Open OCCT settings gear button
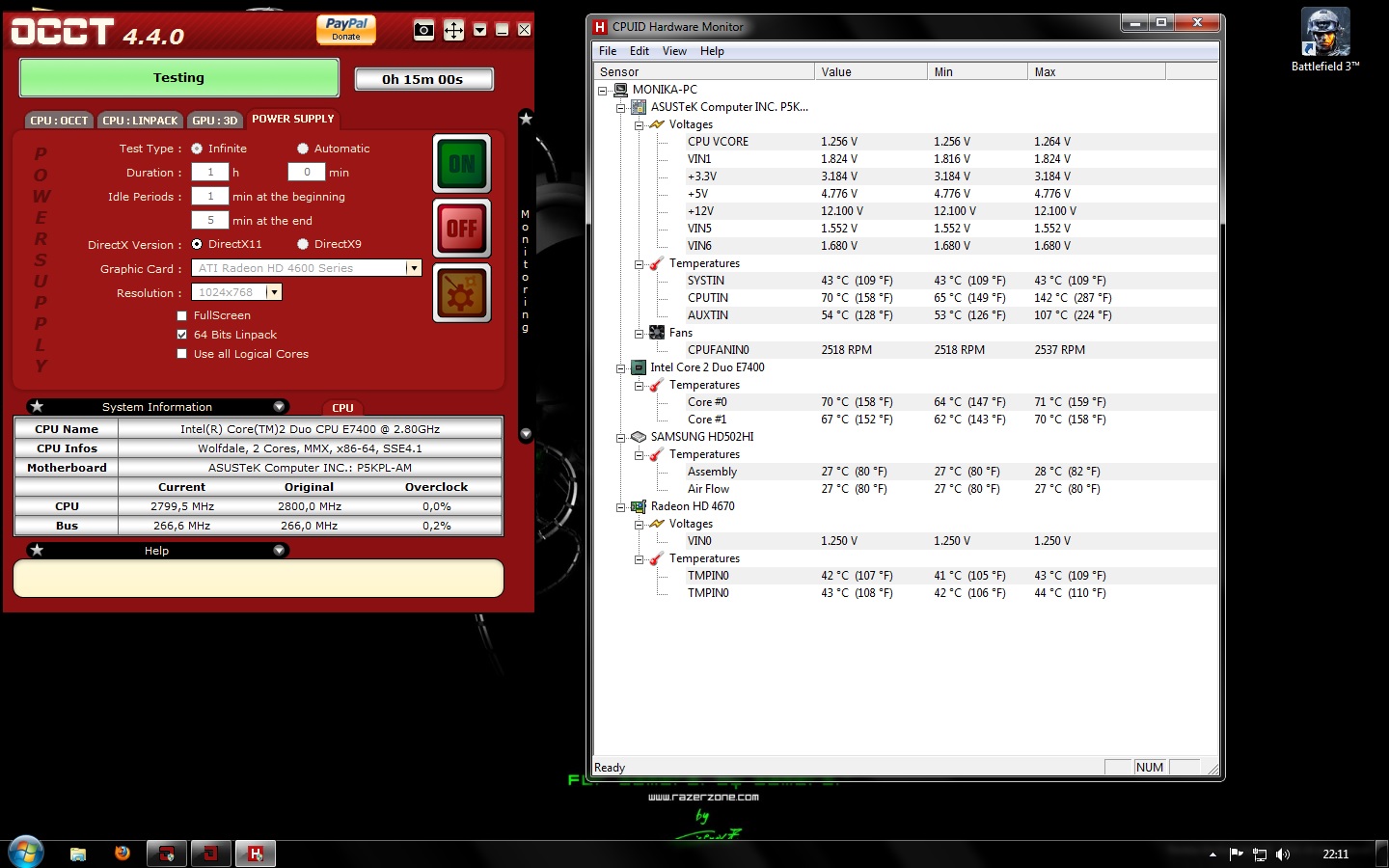The image size is (1389, 868). click(462, 293)
